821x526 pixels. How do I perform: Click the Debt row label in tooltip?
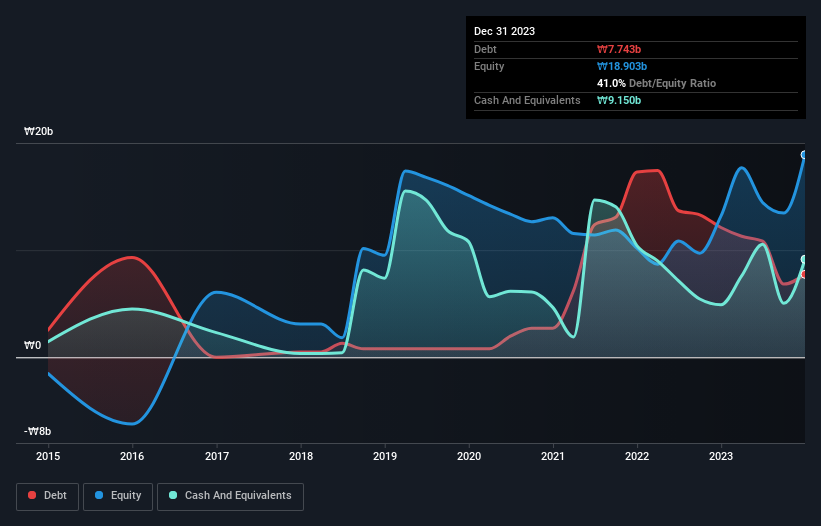(485, 49)
